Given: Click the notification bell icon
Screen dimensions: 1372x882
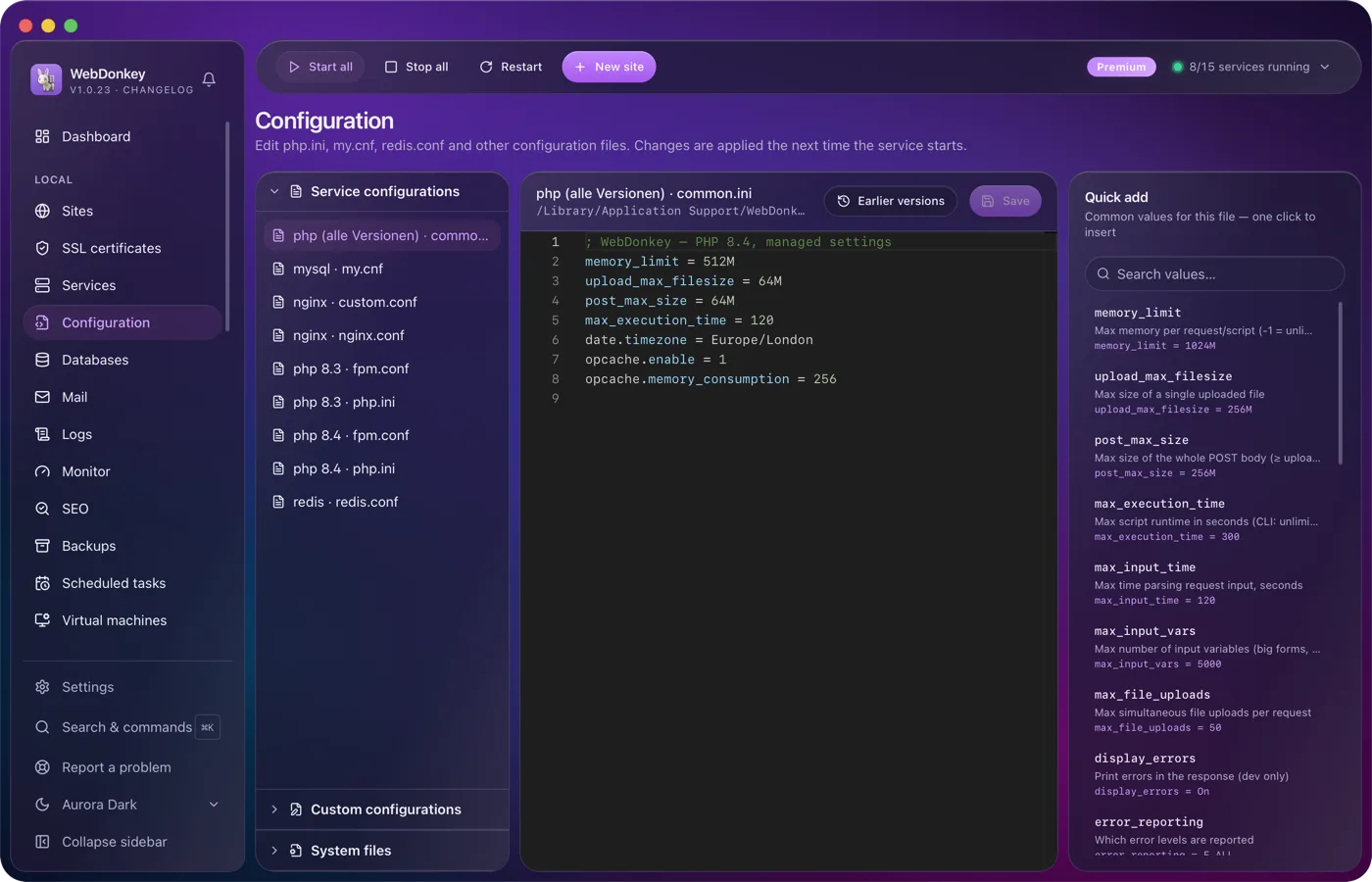Looking at the screenshot, I should [x=209, y=79].
